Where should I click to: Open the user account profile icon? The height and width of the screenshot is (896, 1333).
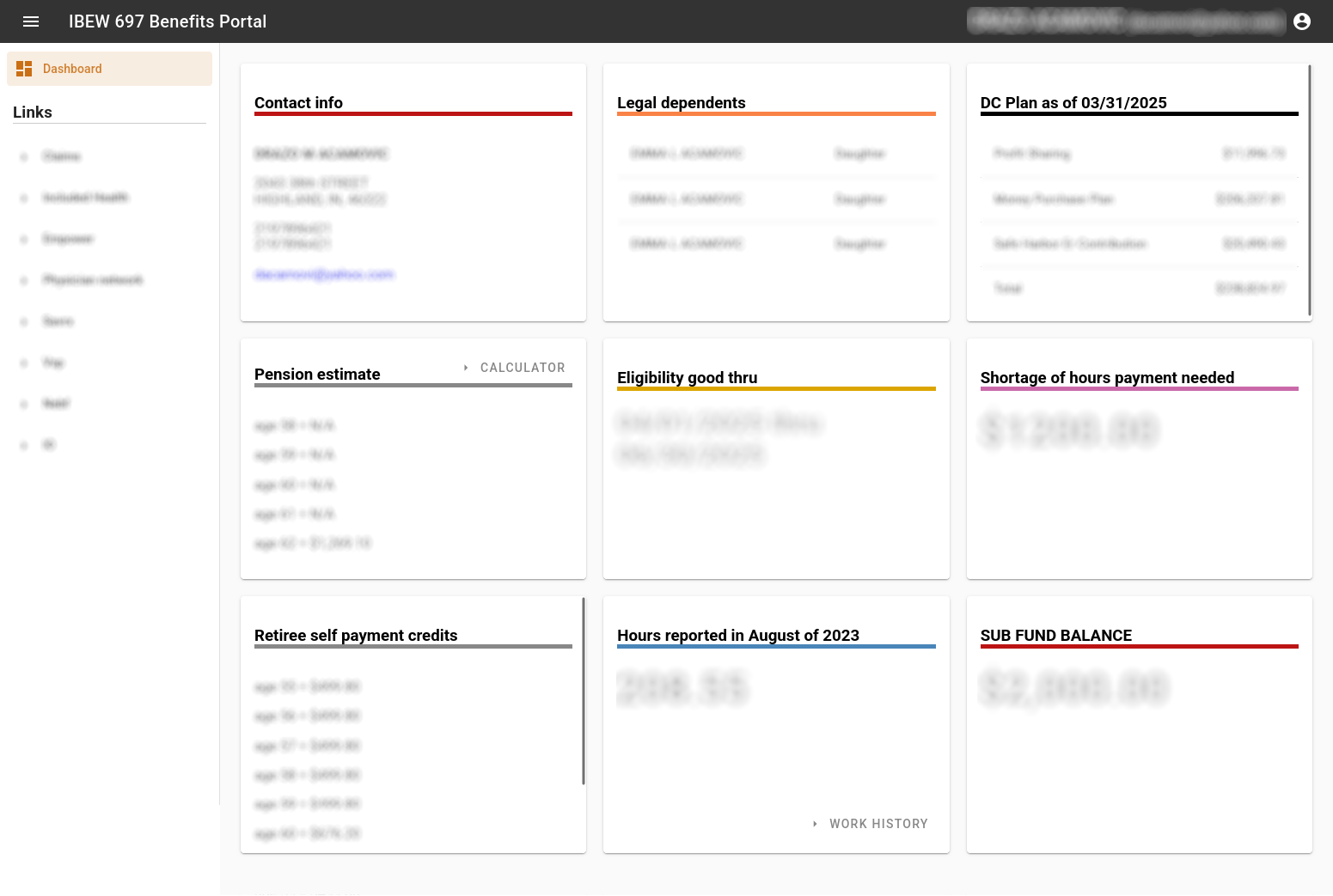[x=1301, y=21]
